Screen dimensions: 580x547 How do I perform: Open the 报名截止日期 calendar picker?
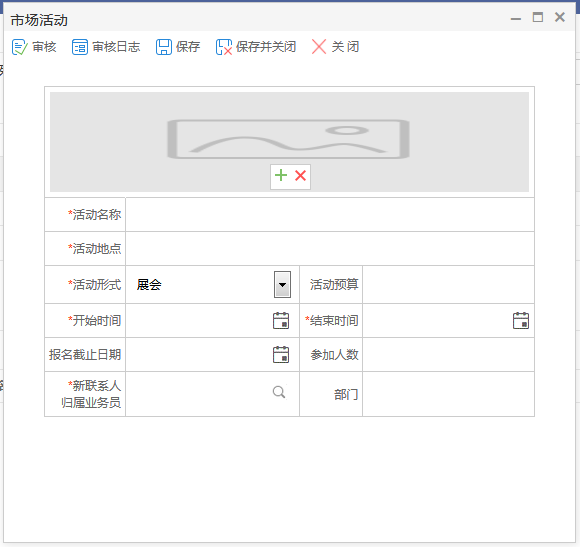281,355
